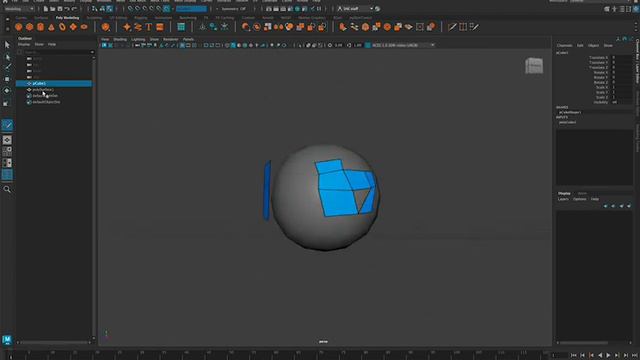The width and height of the screenshot is (640, 360).
Task: Jump to start of playback range
Action: 574,356
